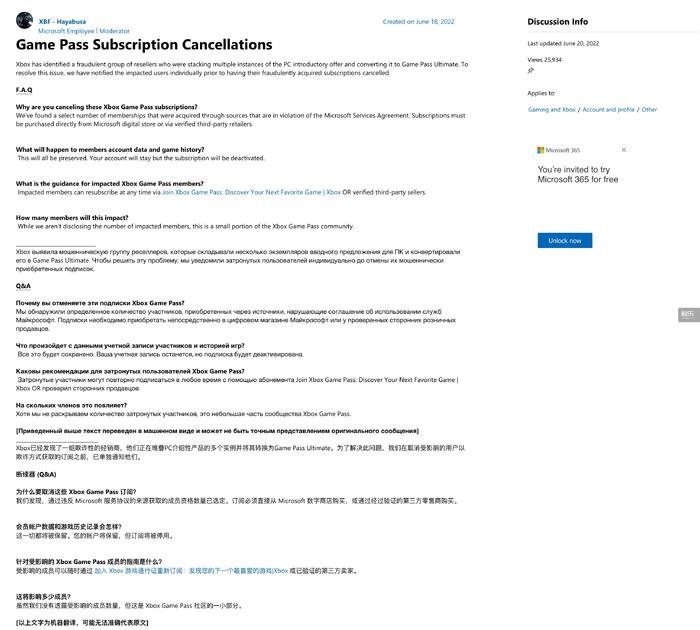Click the floating translate button at right edge
The image size is (700, 630).
point(687,314)
